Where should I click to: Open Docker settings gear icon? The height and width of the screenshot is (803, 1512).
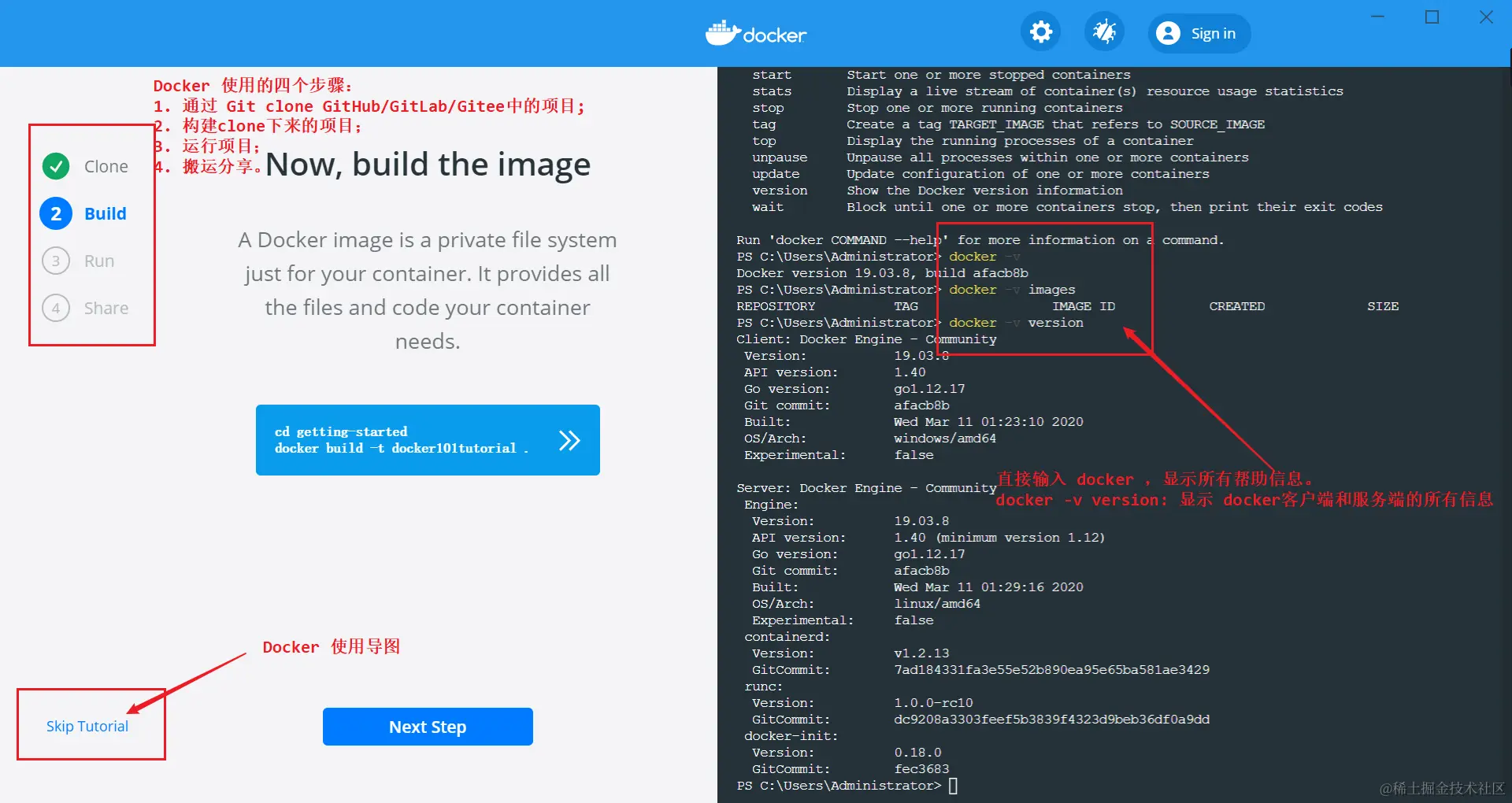pyautogui.click(x=1041, y=32)
